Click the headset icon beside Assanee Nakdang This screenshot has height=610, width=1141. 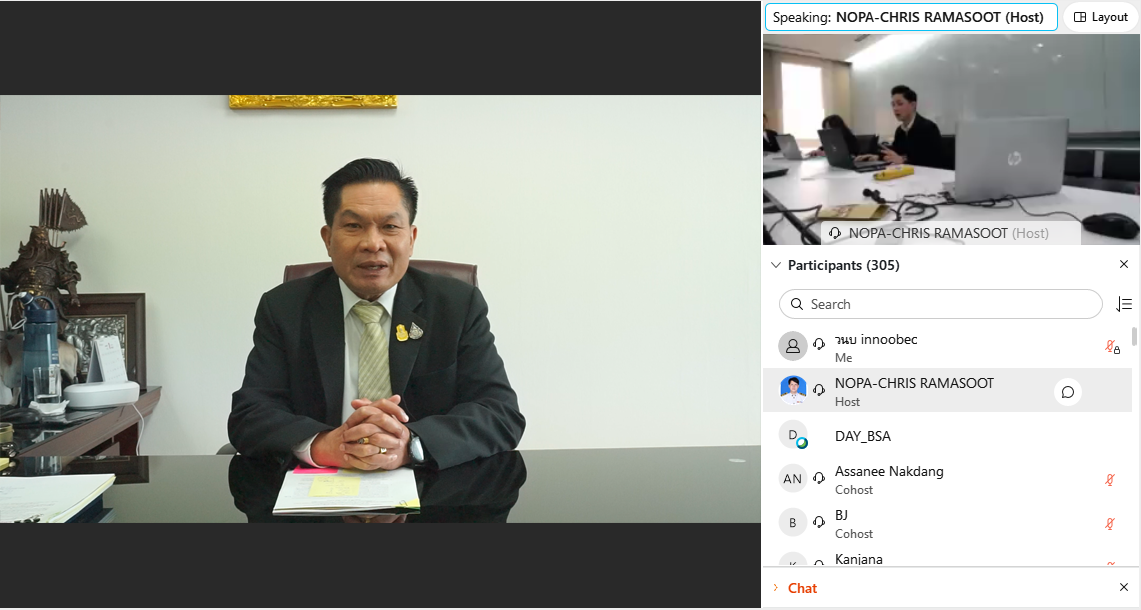click(x=819, y=478)
